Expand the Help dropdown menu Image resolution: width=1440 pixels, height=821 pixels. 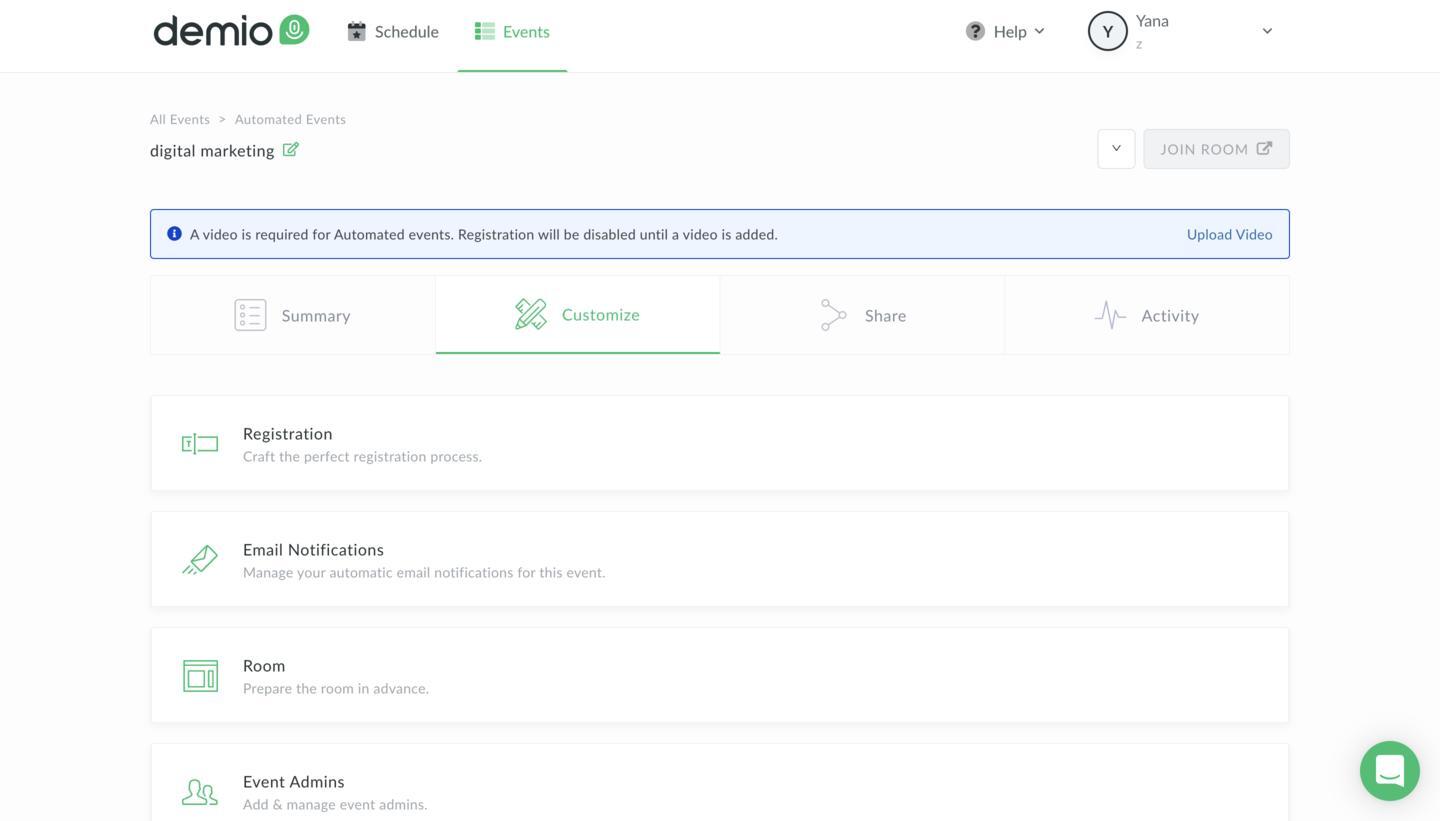click(x=1005, y=32)
